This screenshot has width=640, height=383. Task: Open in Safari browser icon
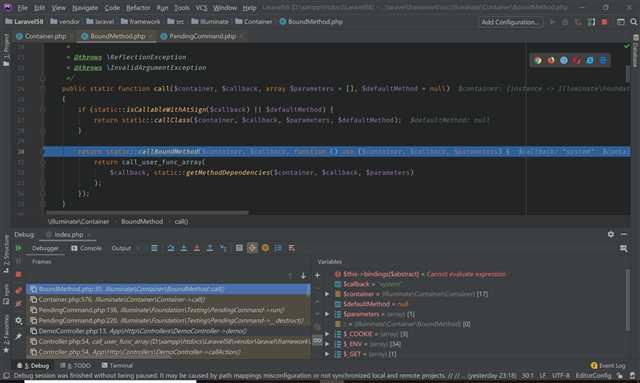point(564,60)
